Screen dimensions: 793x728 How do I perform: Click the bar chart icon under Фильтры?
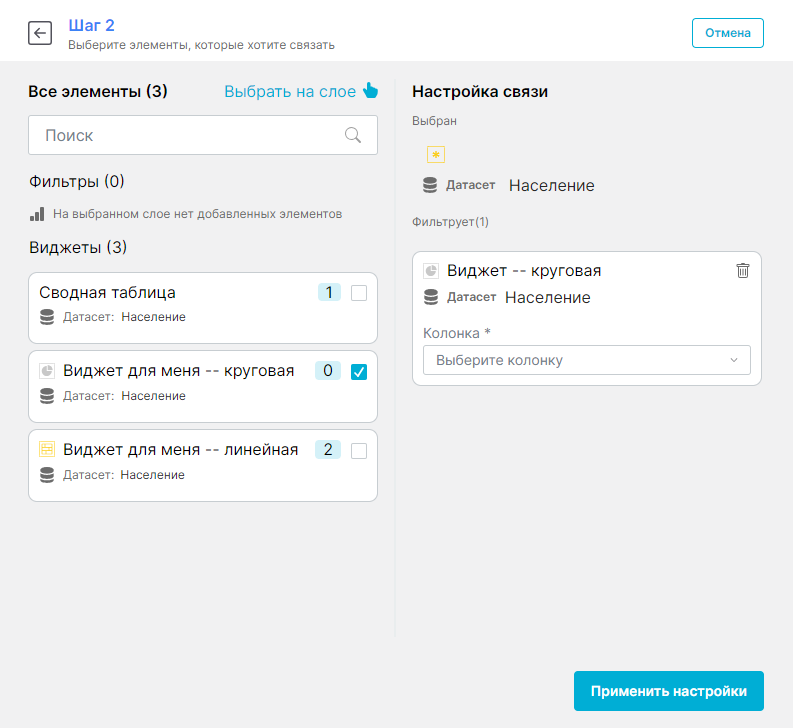click(x=37, y=213)
